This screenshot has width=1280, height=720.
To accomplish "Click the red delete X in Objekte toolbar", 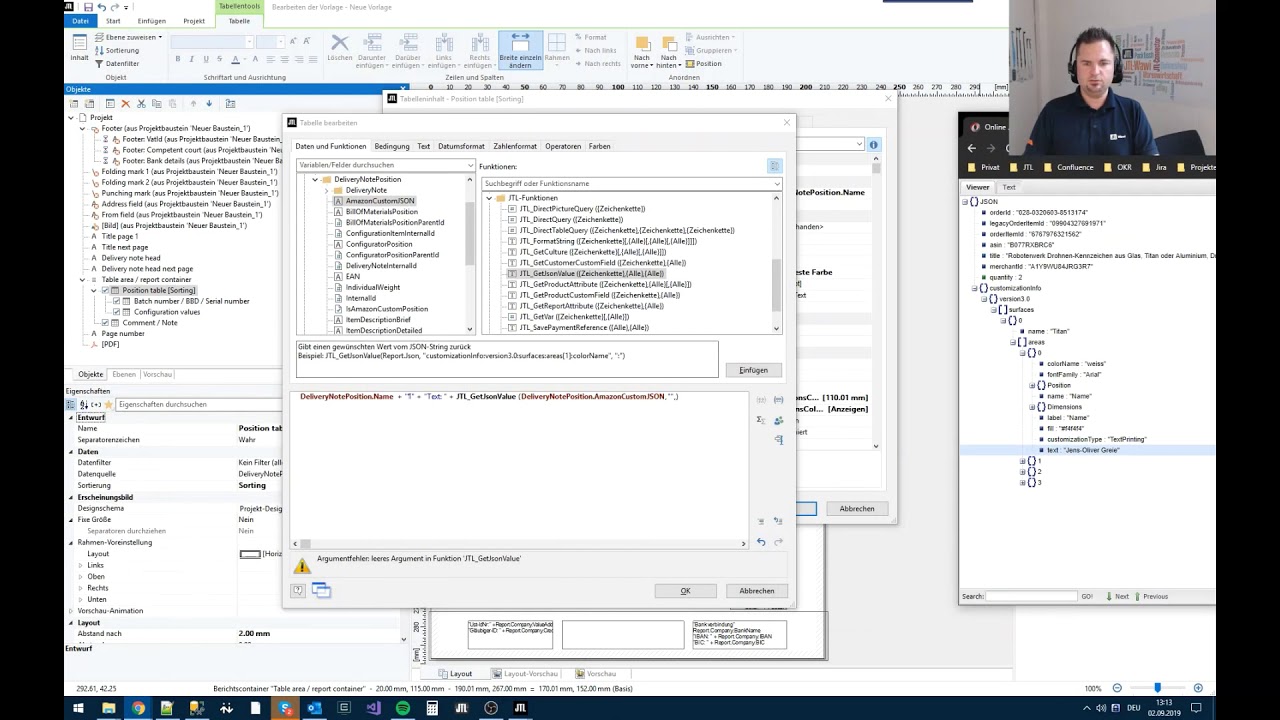I will tap(125, 104).
